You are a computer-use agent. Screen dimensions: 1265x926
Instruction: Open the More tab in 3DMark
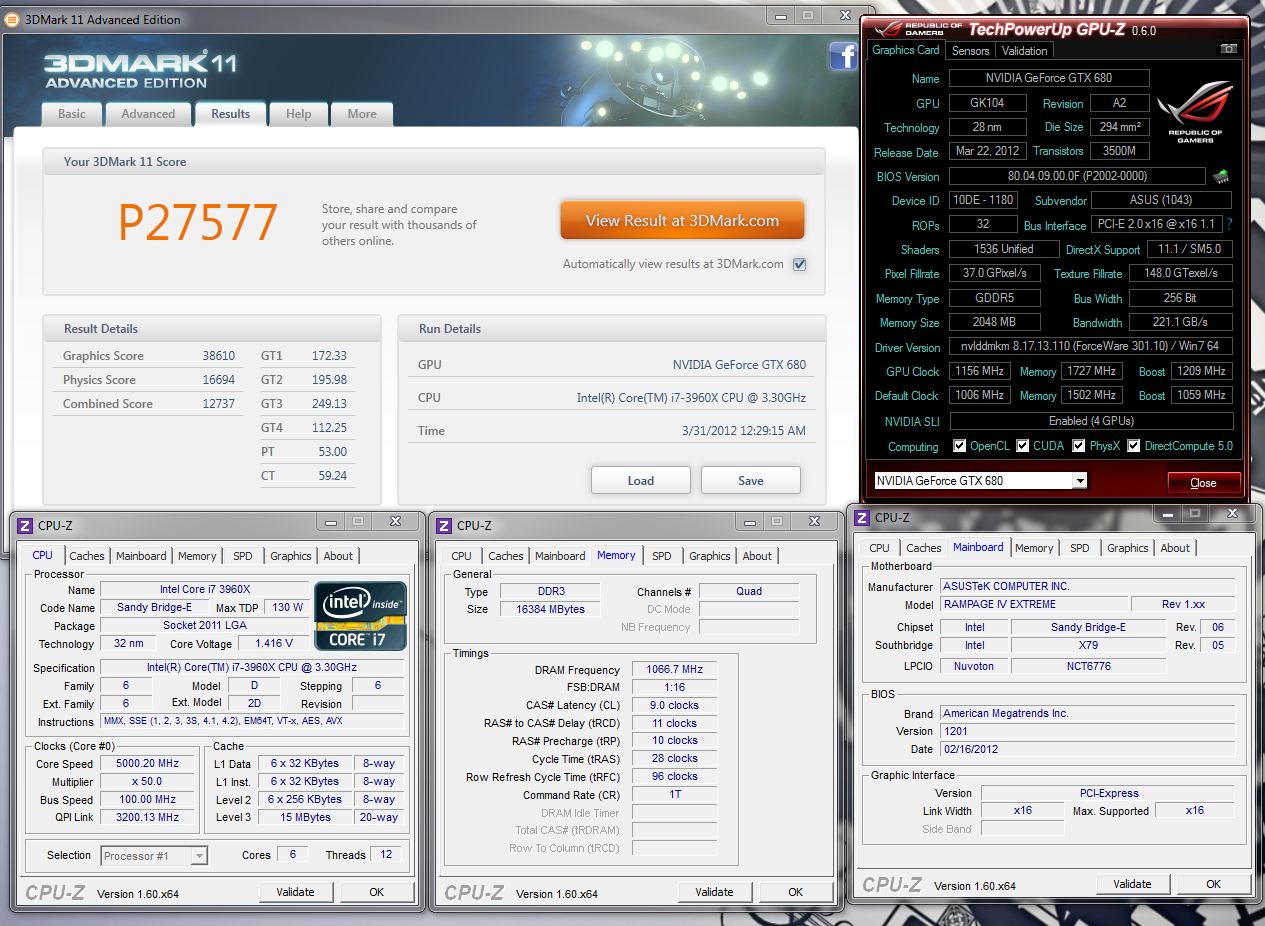click(362, 114)
